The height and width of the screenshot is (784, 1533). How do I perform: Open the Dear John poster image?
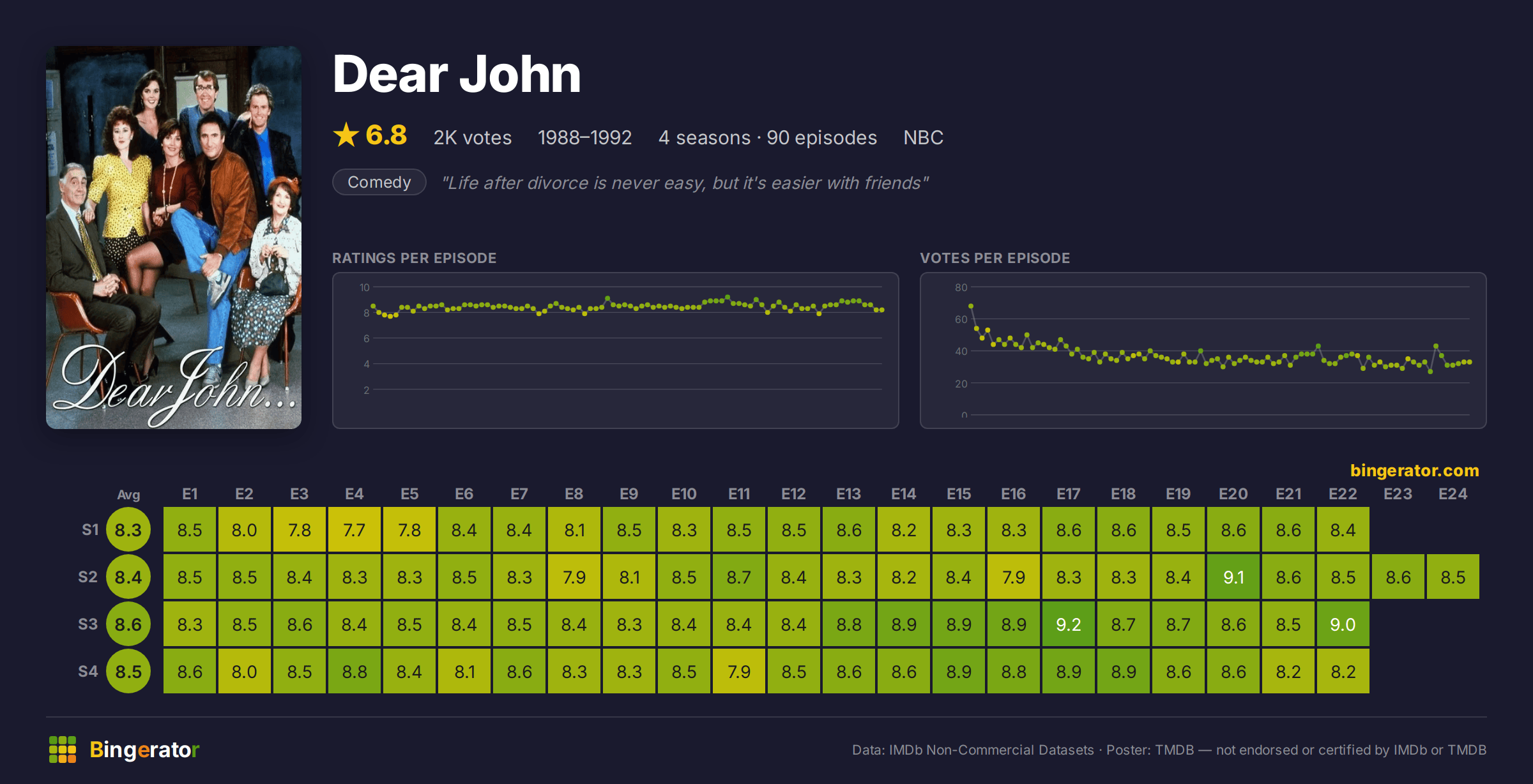pyautogui.click(x=174, y=237)
